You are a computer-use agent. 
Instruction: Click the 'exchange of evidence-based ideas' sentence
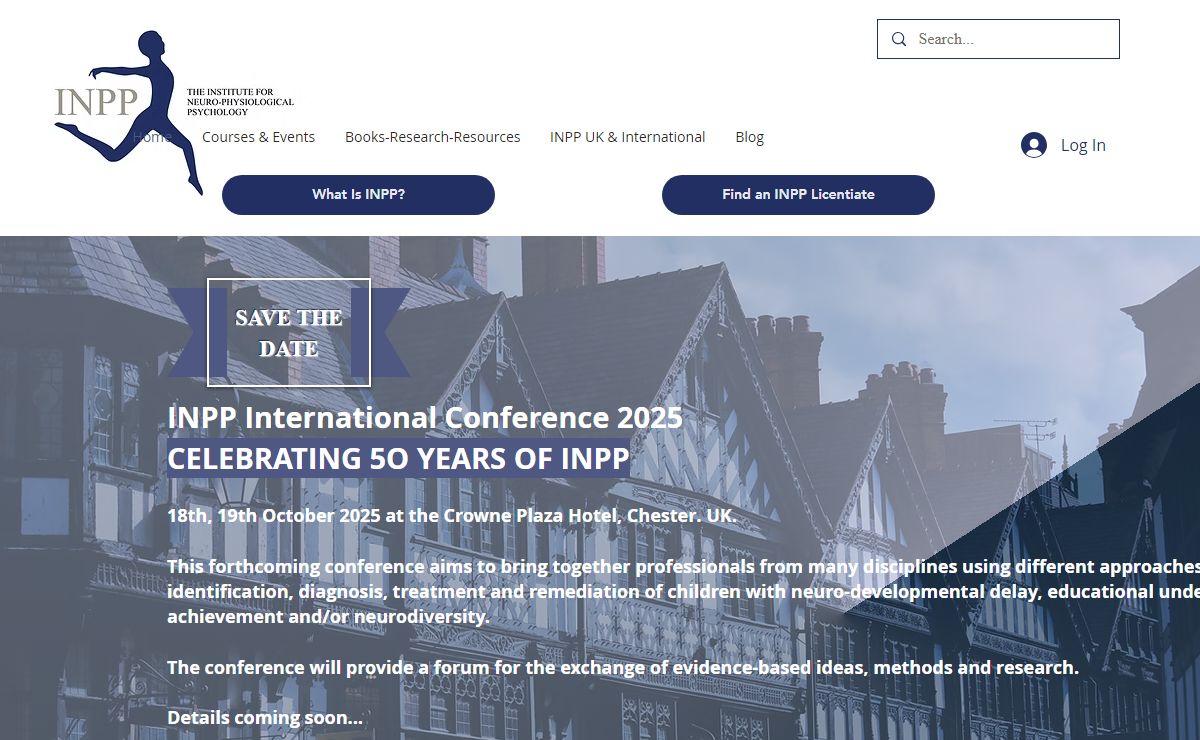pyautogui.click(x=623, y=667)
